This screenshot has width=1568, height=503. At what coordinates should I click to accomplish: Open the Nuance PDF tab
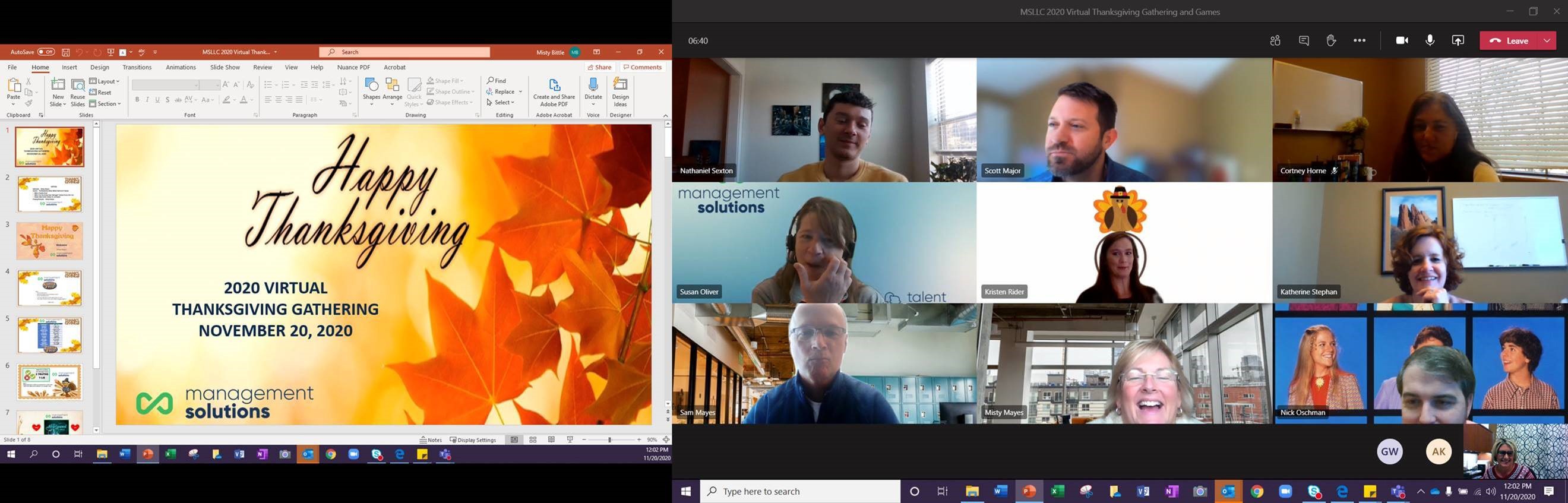(x=353, y=68)
